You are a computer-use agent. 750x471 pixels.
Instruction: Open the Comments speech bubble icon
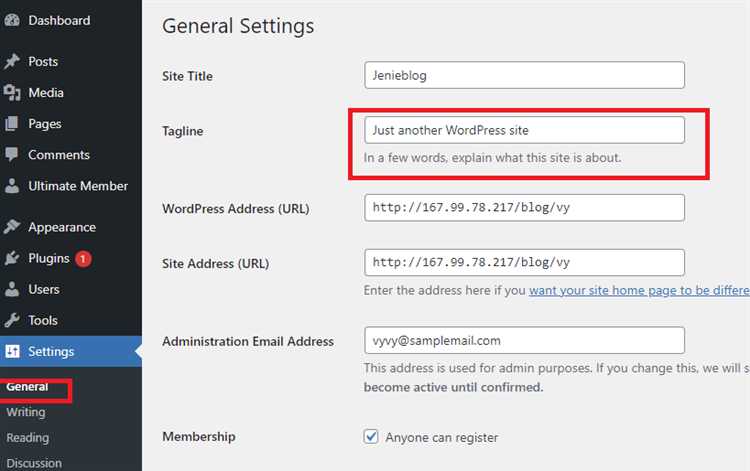(x=12, y=154)
